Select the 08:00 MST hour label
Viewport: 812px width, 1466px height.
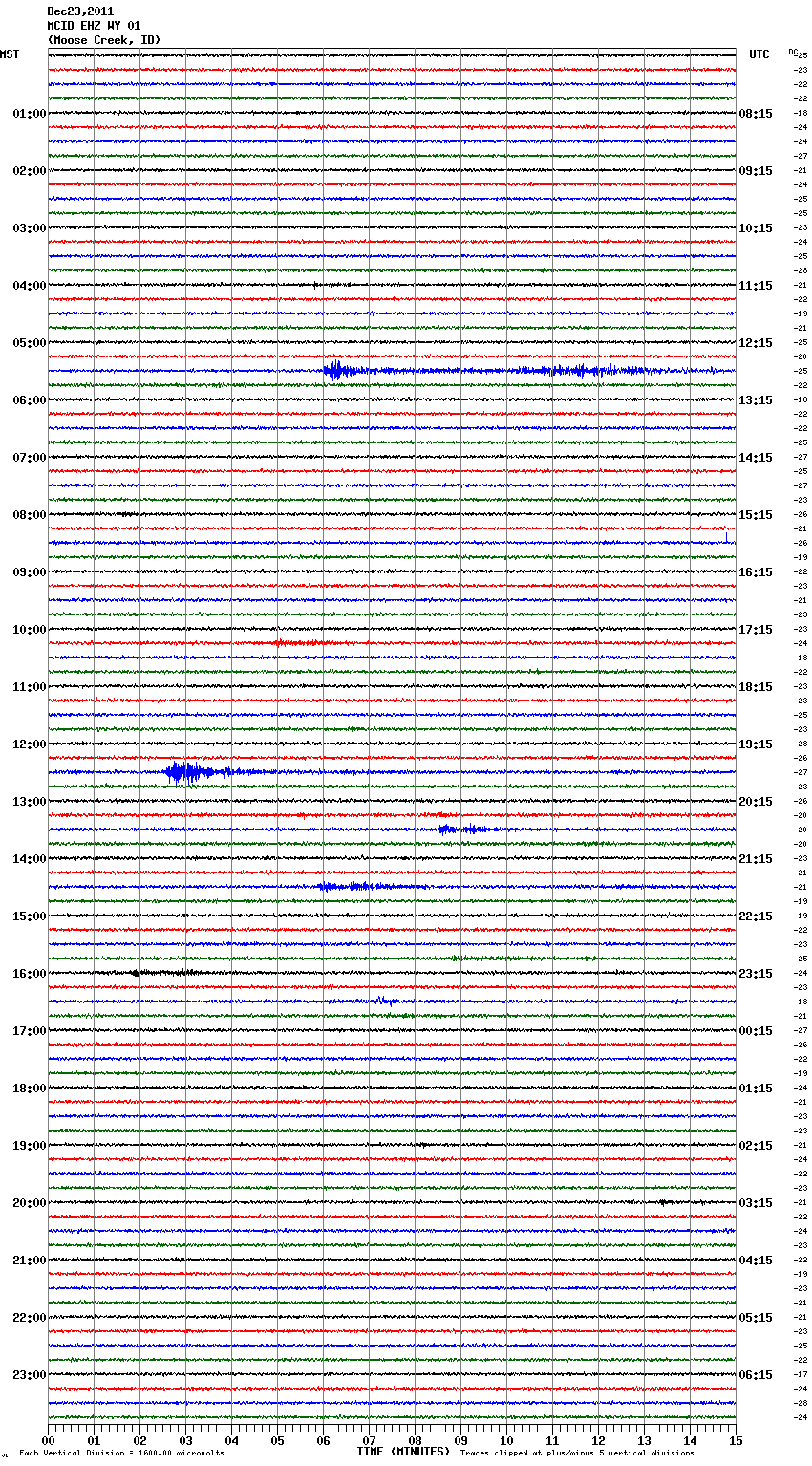pyautogui.click(x=30, y=515)
